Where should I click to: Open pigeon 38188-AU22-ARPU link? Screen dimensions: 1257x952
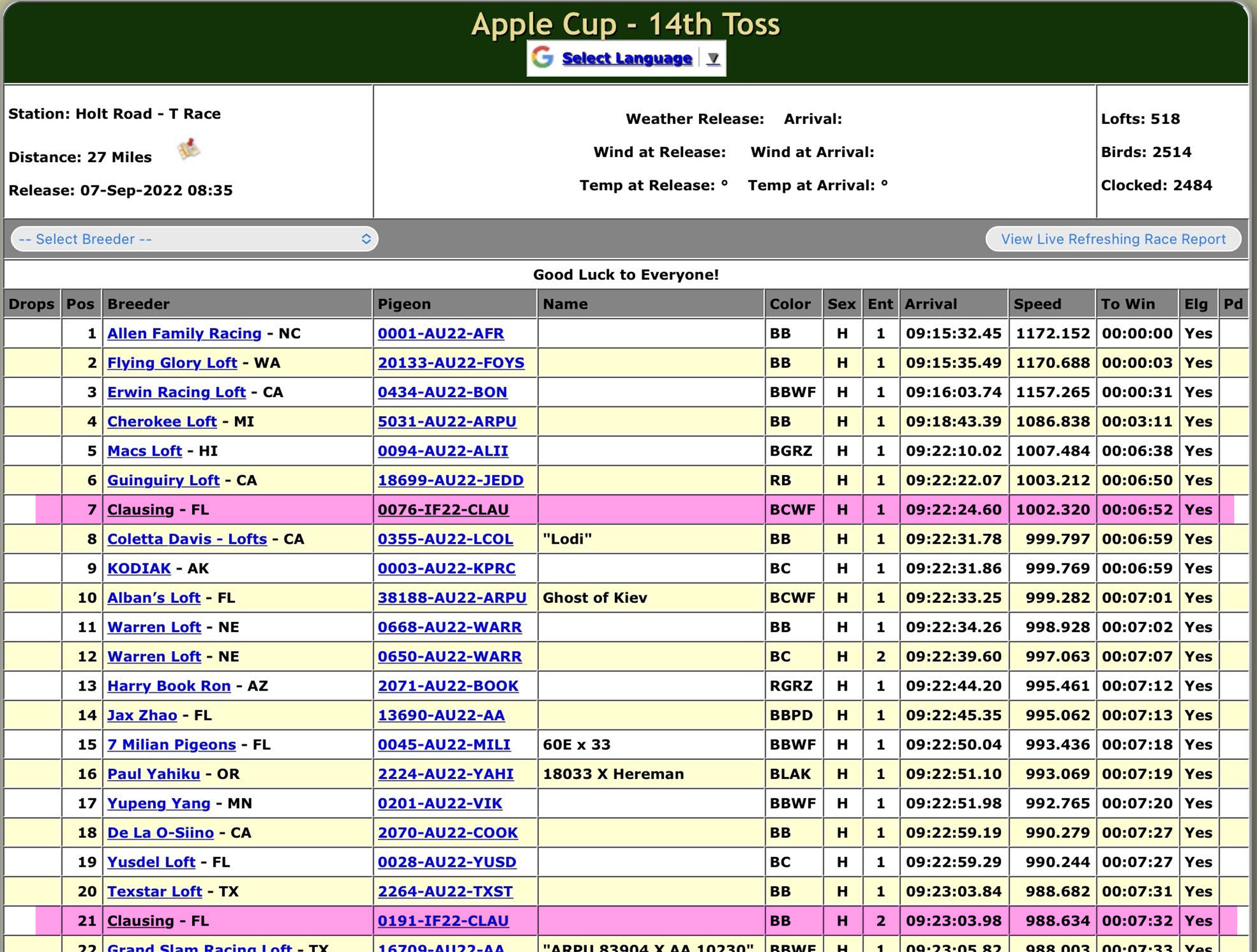(452, 598)
